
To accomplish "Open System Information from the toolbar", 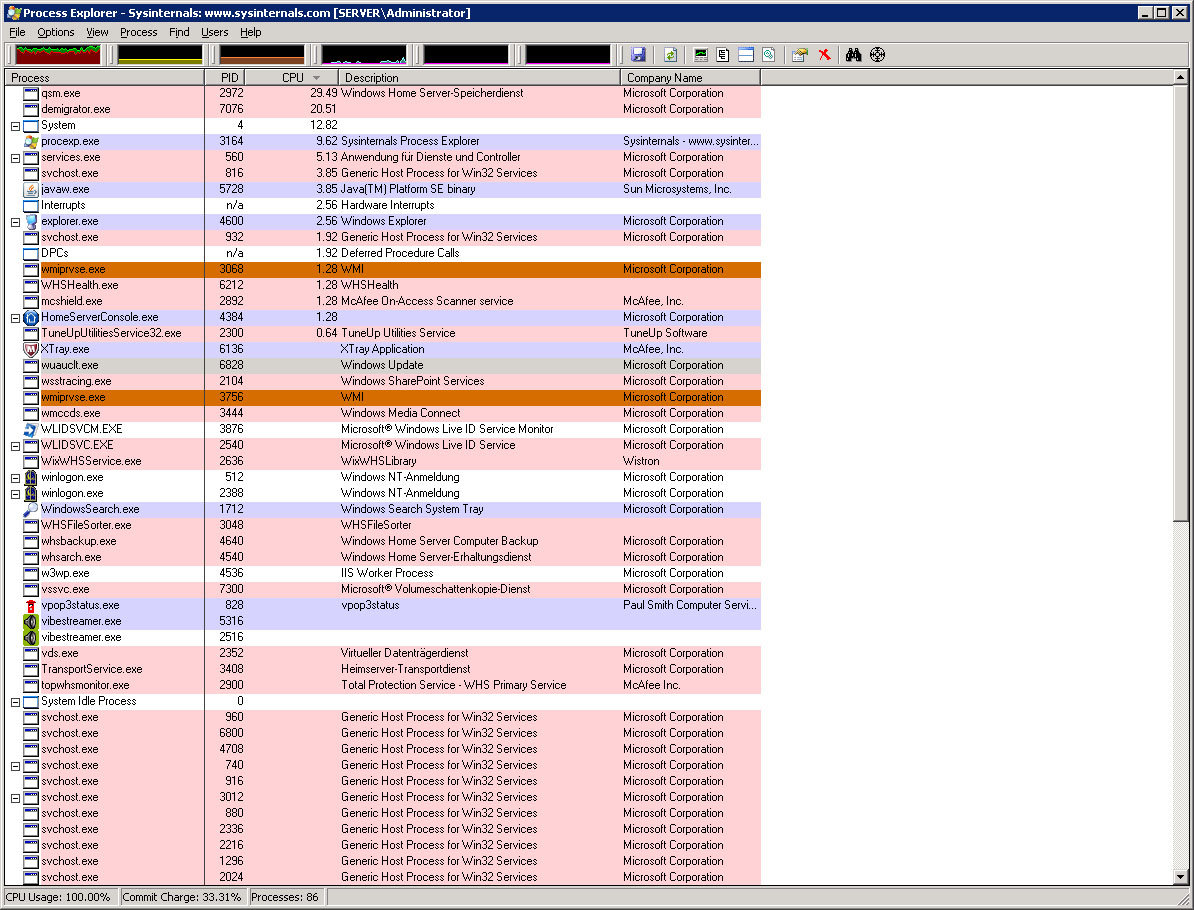I will (x=701, y=55).
